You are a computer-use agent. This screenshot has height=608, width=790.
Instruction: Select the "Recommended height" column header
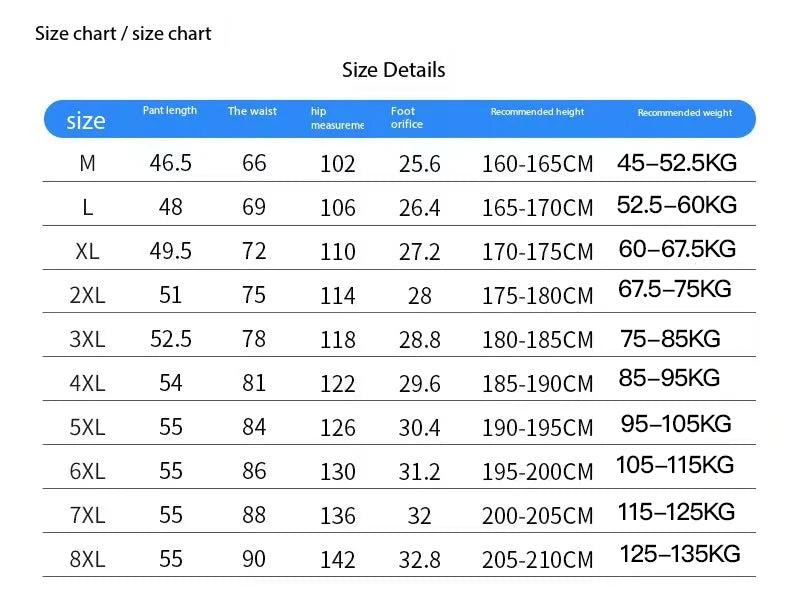click(537, 112)
